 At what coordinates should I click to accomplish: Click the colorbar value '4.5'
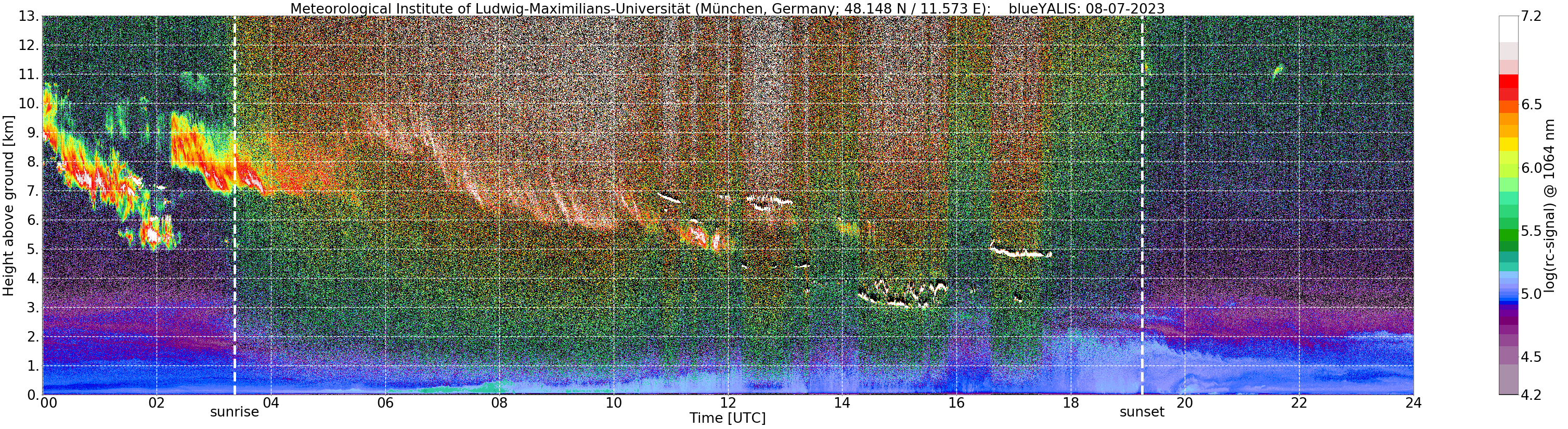pyautogui.click(x=1532, y=357)
